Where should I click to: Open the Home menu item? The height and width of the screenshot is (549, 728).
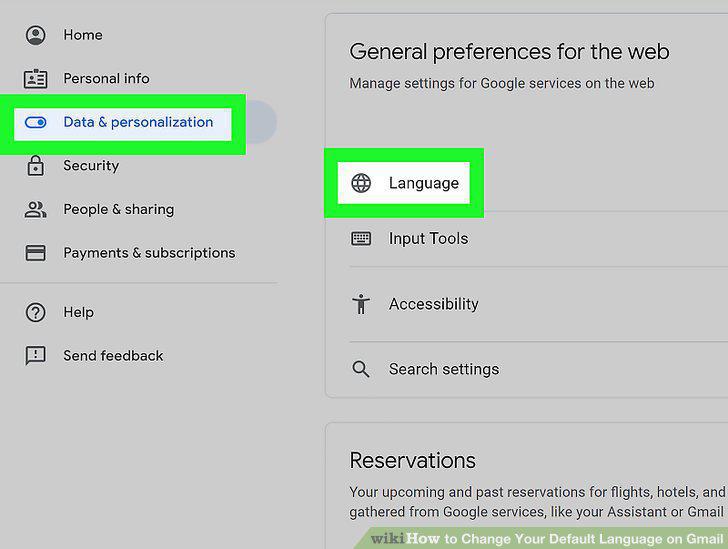(83, 35)
